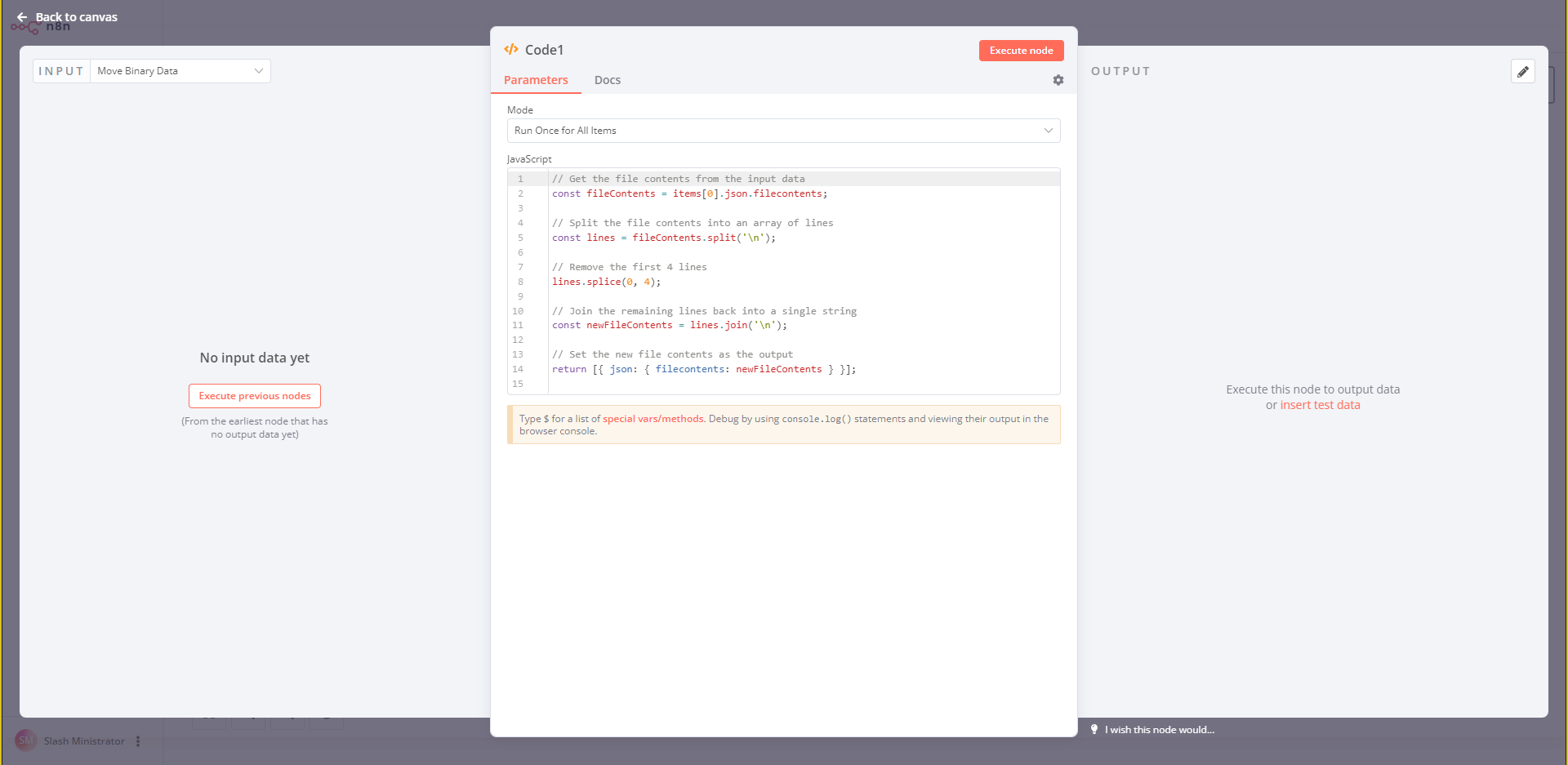The height and width of the screenshot is (765, 1568).
Task: Click I wish this node would... link
Action: click(1160, 730)
